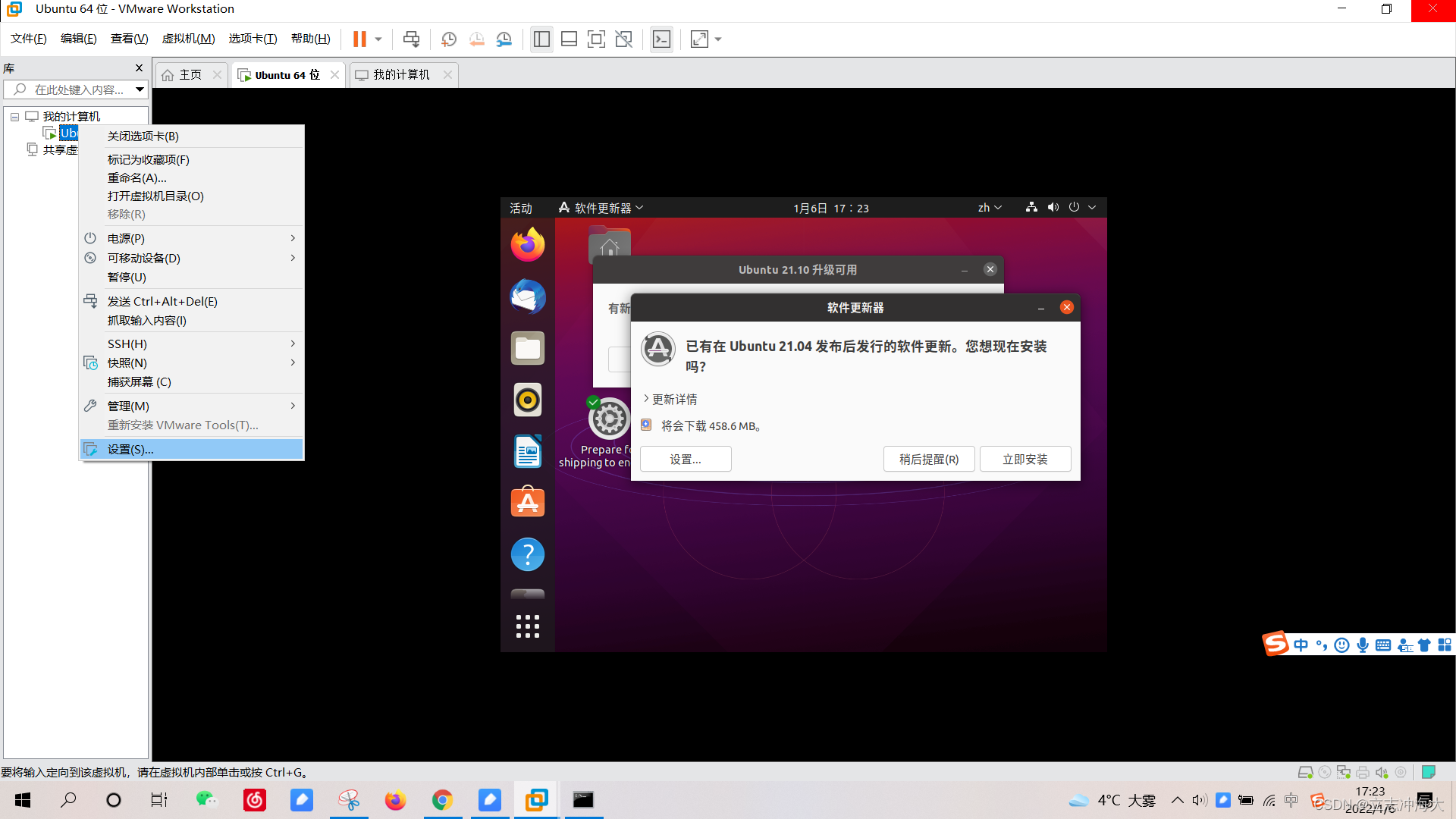
Task: Enter full screen mode from the toolbar
Action: (596, 39)
